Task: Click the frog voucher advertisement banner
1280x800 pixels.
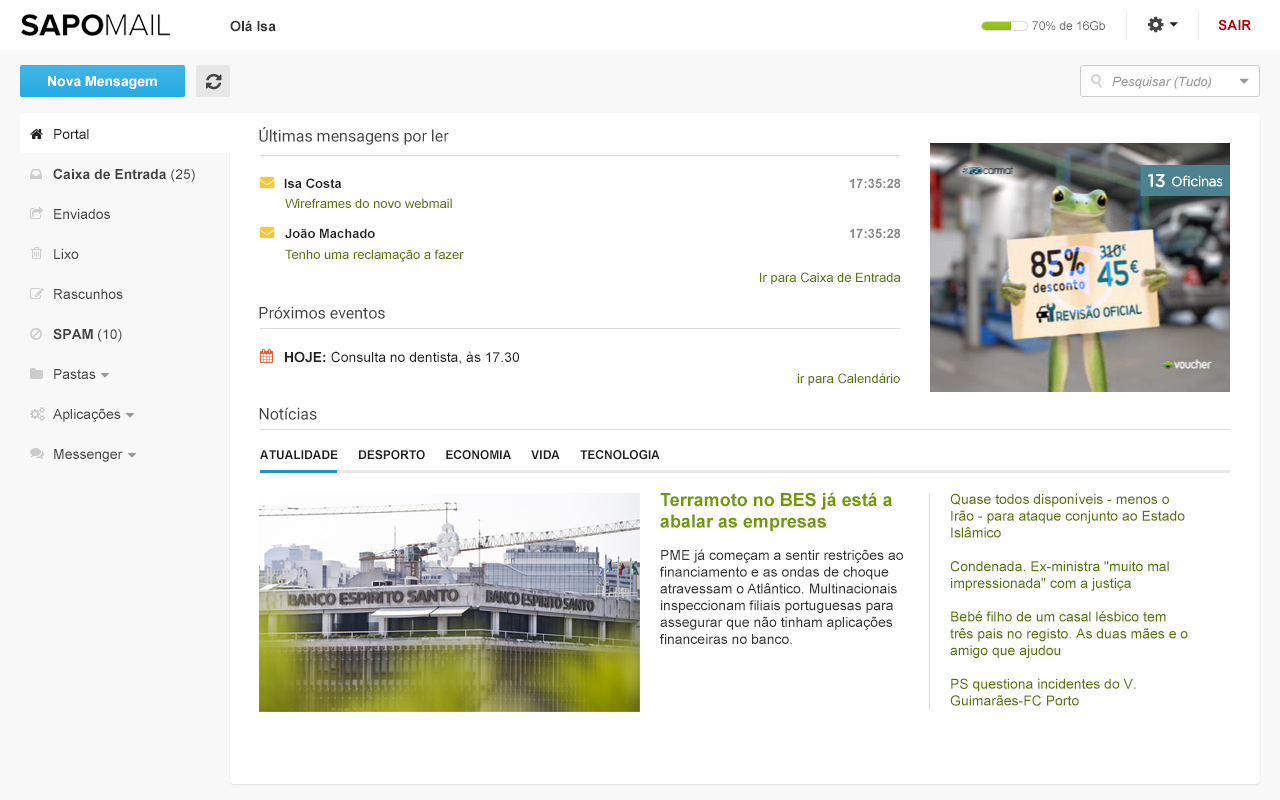Action: coord(1080,267)
